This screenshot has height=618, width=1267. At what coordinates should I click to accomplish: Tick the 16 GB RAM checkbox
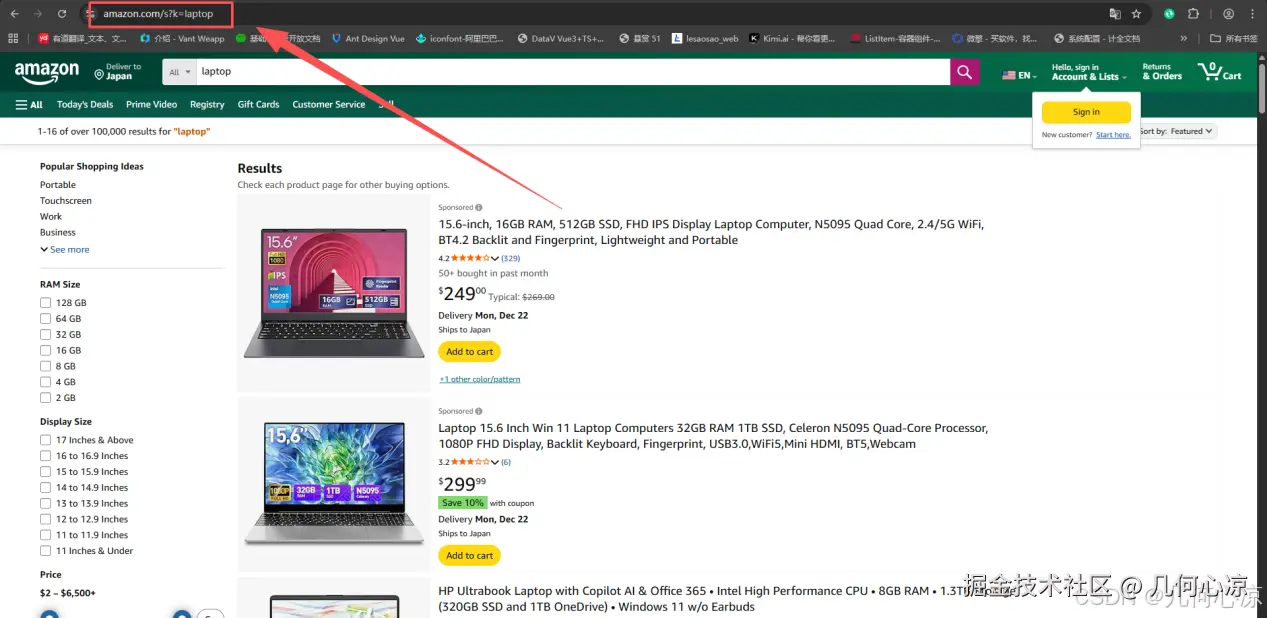click(x=45, y=351)
